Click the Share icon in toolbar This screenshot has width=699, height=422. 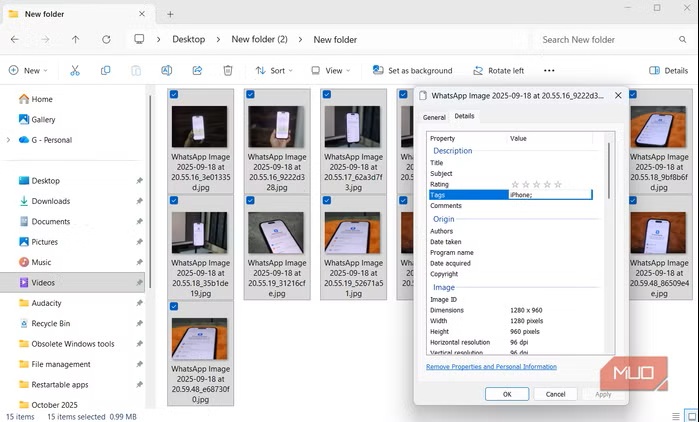coord(197,71)
